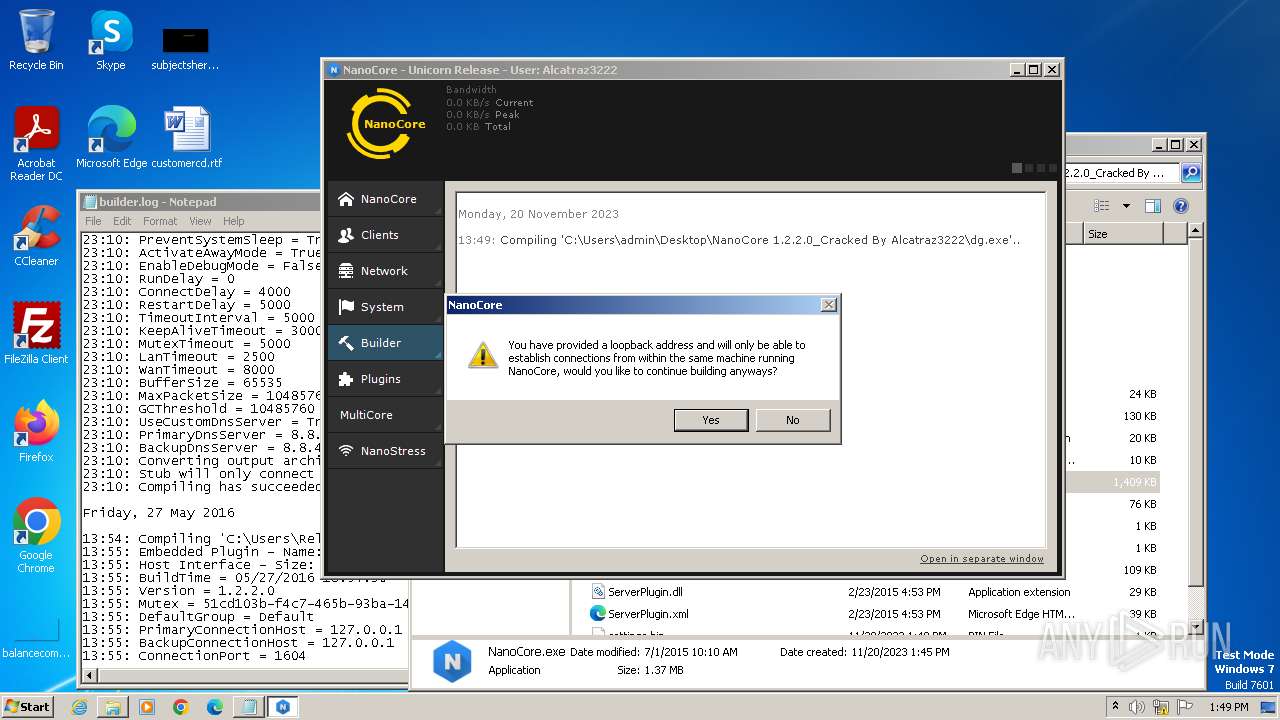The image size is (1280, 720).
Task: Open the MultiCore section
Action: pyautogui.click(x=385, y=415)
